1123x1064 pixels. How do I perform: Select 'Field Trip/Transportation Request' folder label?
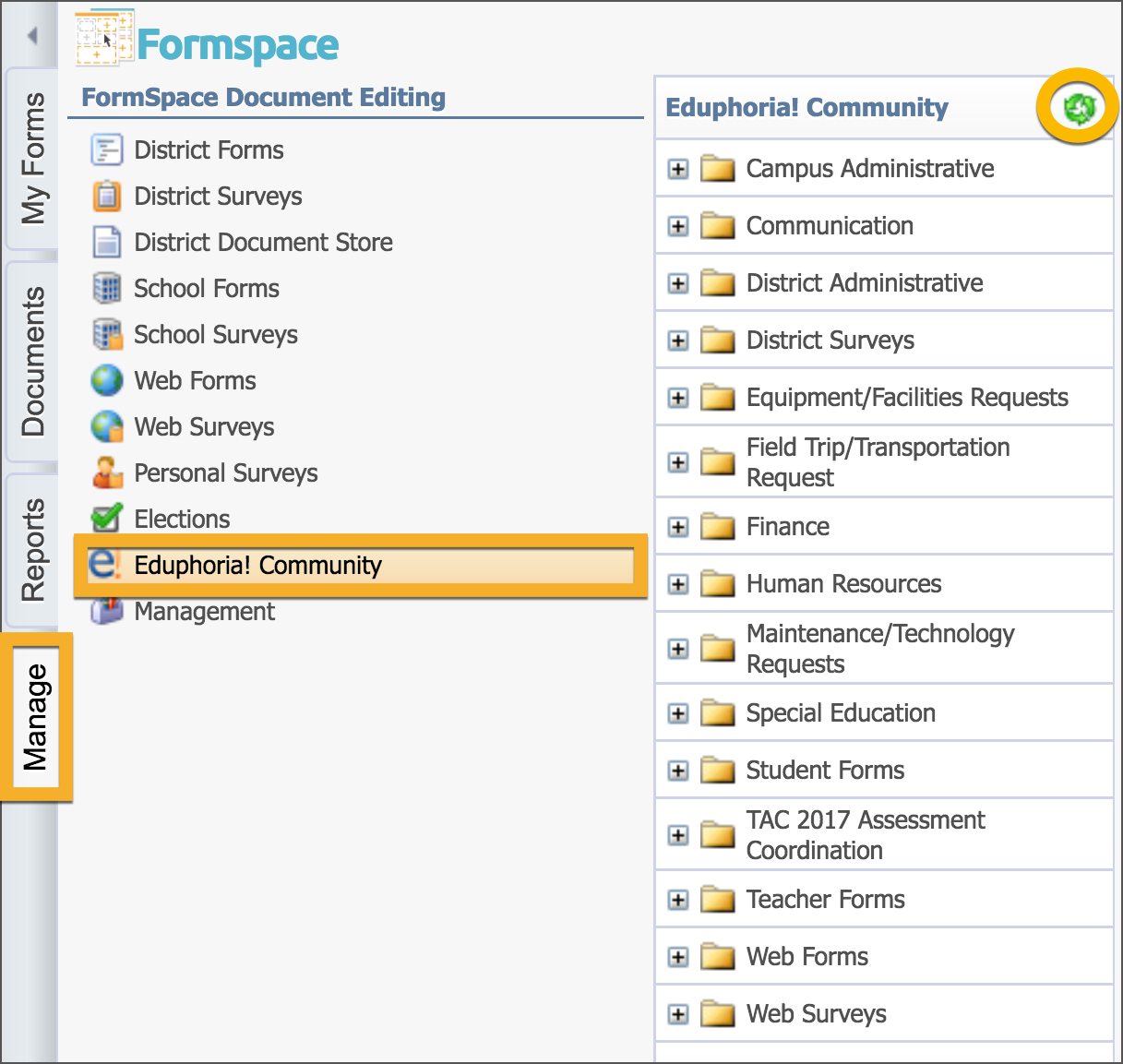(x=878, y=462)
